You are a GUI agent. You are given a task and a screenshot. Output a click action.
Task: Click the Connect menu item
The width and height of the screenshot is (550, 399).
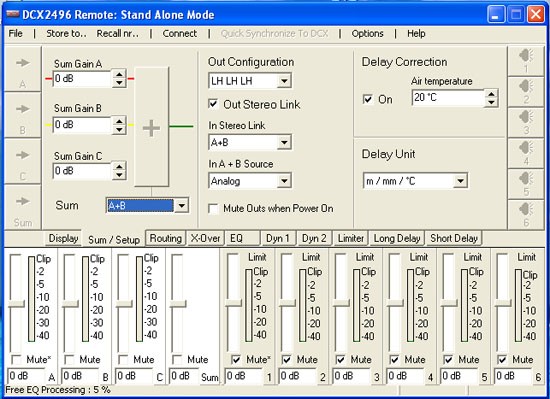point(180,33)
